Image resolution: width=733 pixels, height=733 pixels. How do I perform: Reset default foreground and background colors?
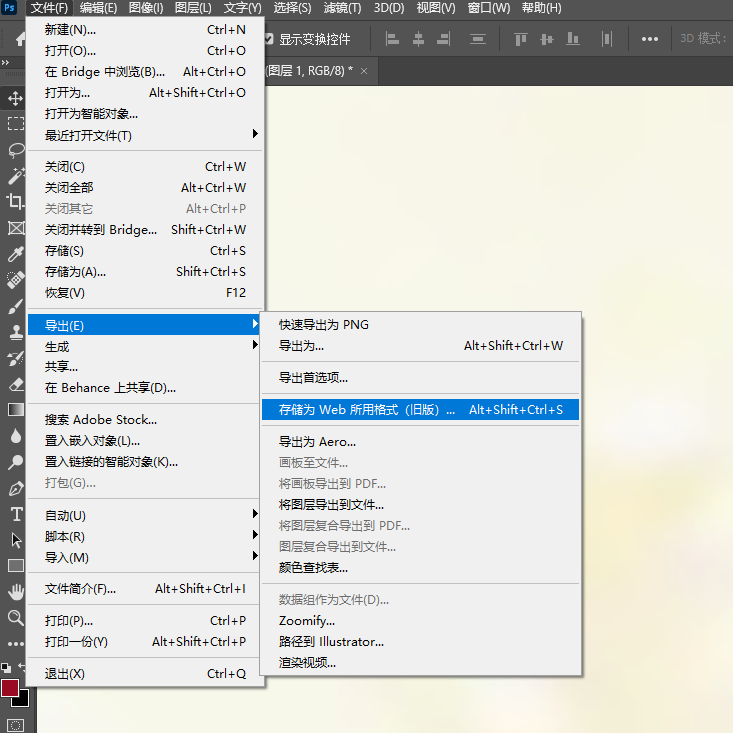pyautogui.click(x=6, y=668)
